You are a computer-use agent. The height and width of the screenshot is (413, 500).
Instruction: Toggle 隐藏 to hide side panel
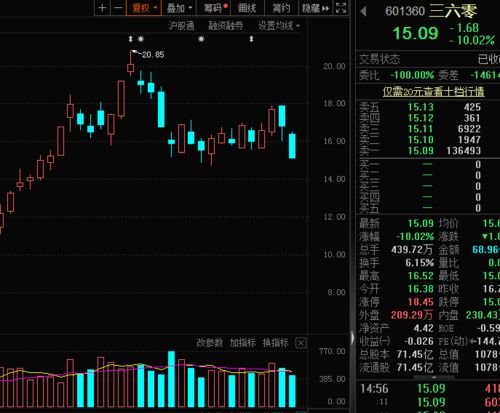point(315,8)
